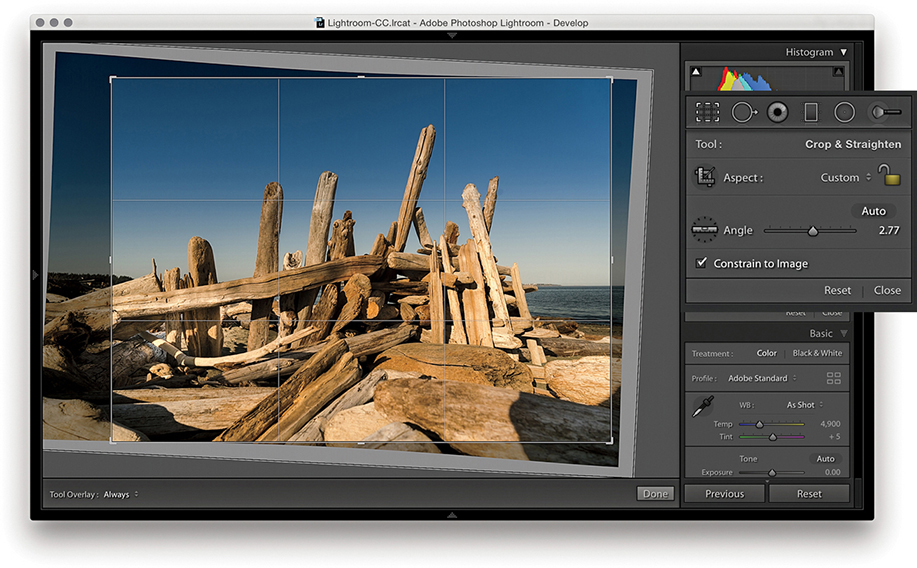The image size is (917, 568).
Task: Click the Done button below photo
Action: click(x=656, y=493)
